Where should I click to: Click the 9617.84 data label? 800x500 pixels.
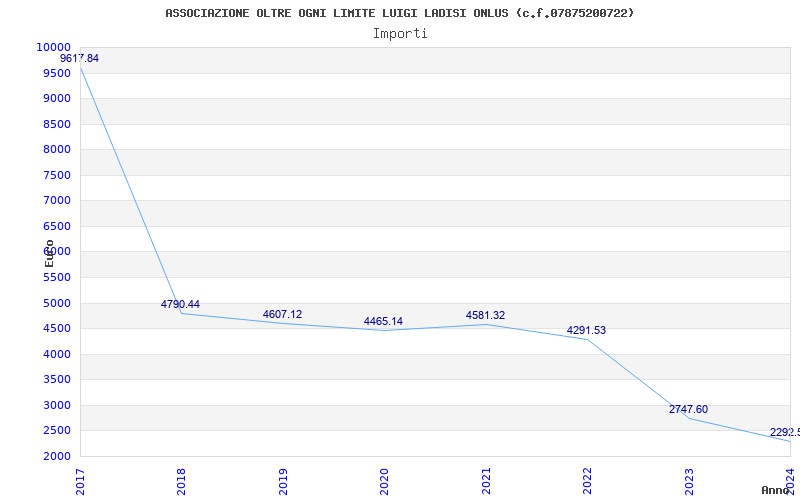(80, 58)
